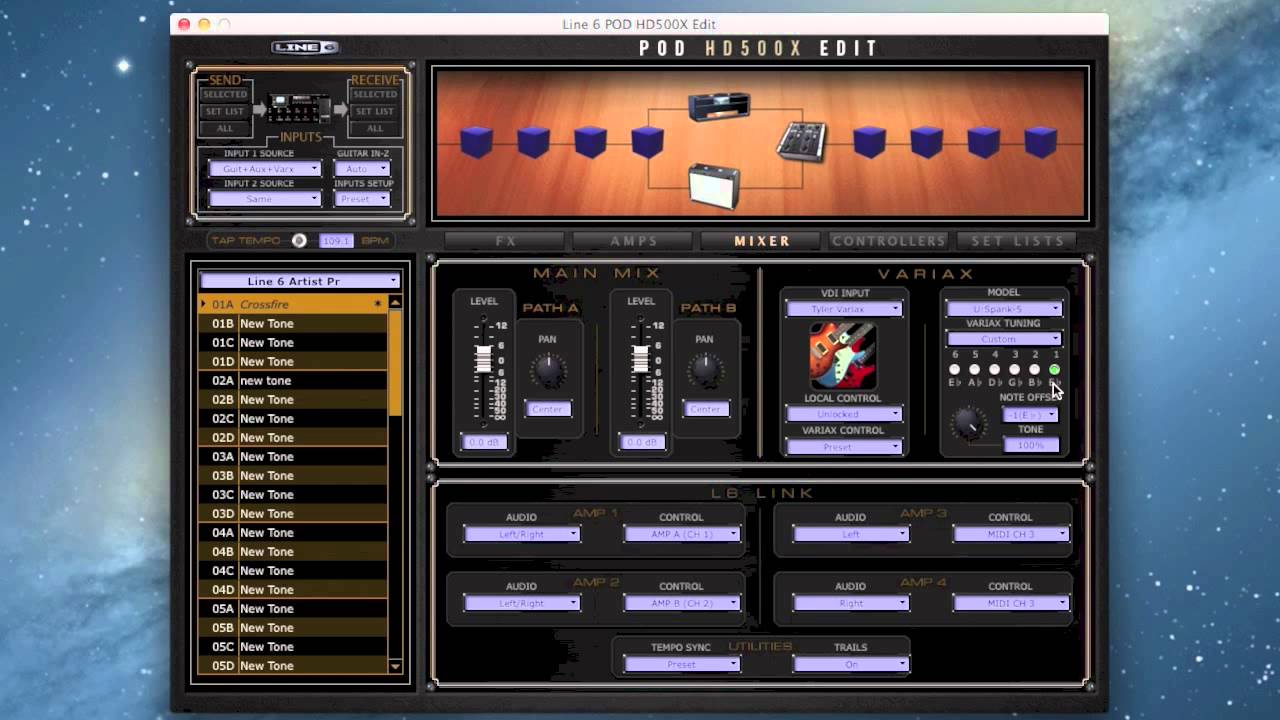Select string 5 tuning radio button
The image size is (1280, 720).
(974, 370)
